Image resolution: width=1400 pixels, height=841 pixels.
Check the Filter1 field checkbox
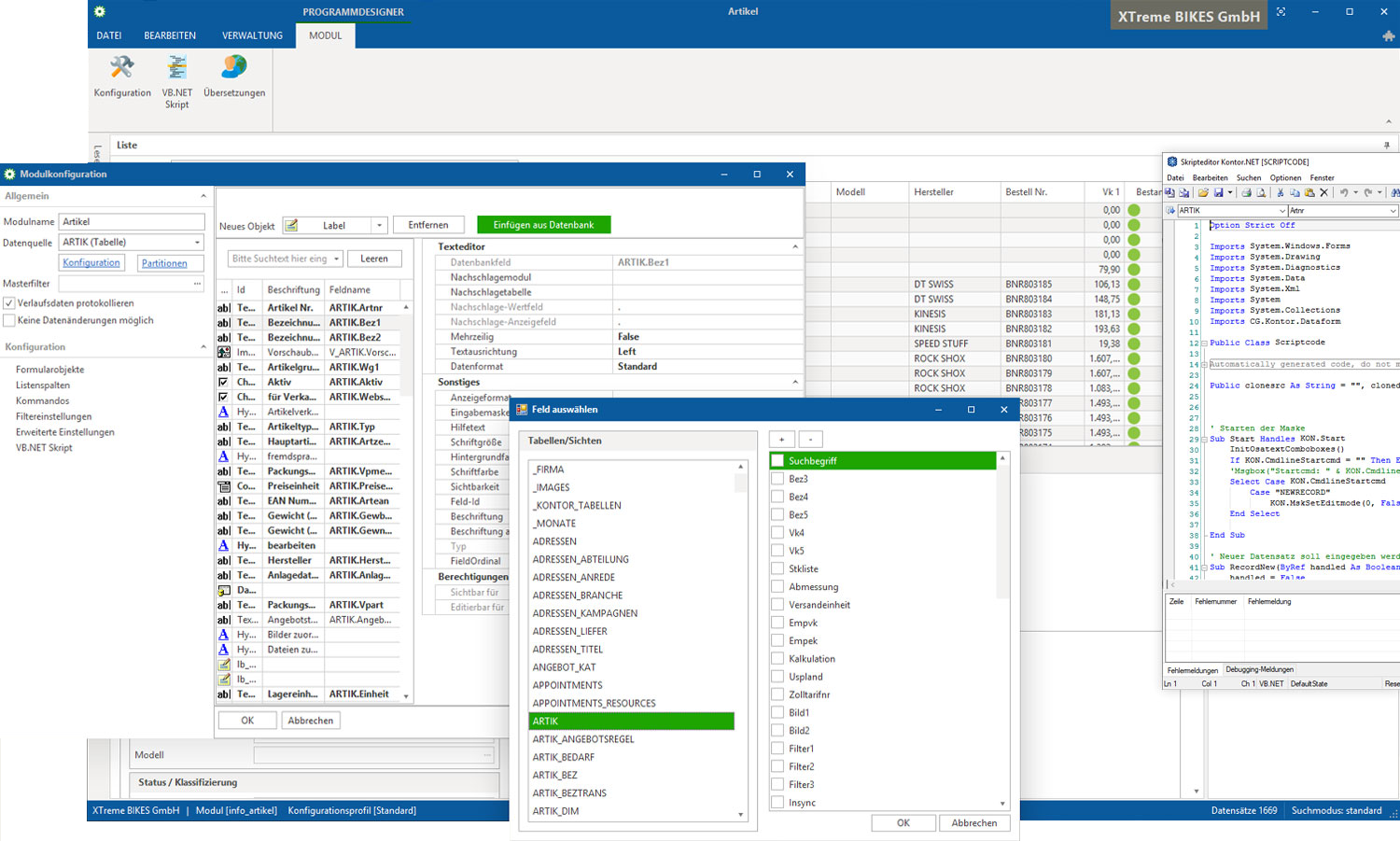click(777, 749)
